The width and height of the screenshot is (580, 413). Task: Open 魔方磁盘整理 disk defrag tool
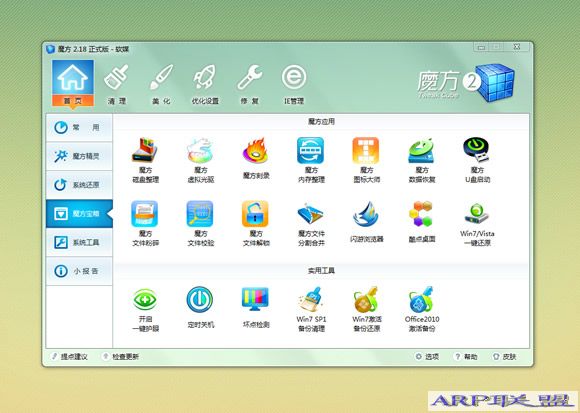(x=145, y=160)
